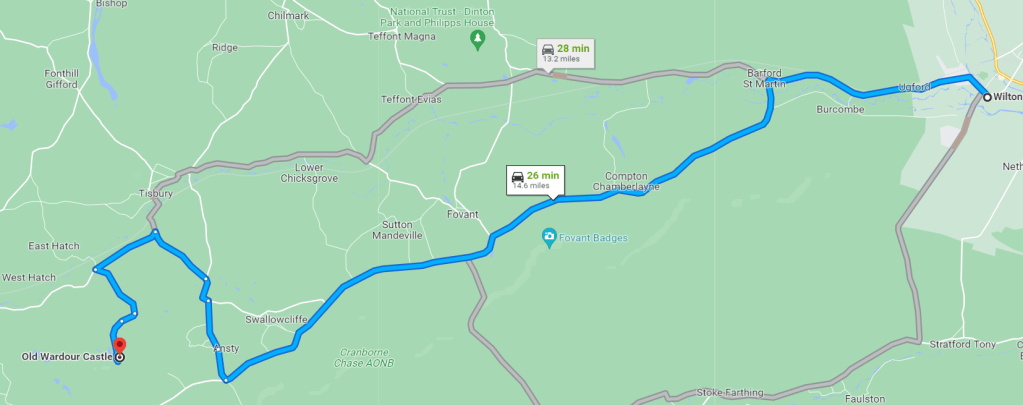Select the Fovant village label
The image size is (1023, 405).
pos(462,215)
